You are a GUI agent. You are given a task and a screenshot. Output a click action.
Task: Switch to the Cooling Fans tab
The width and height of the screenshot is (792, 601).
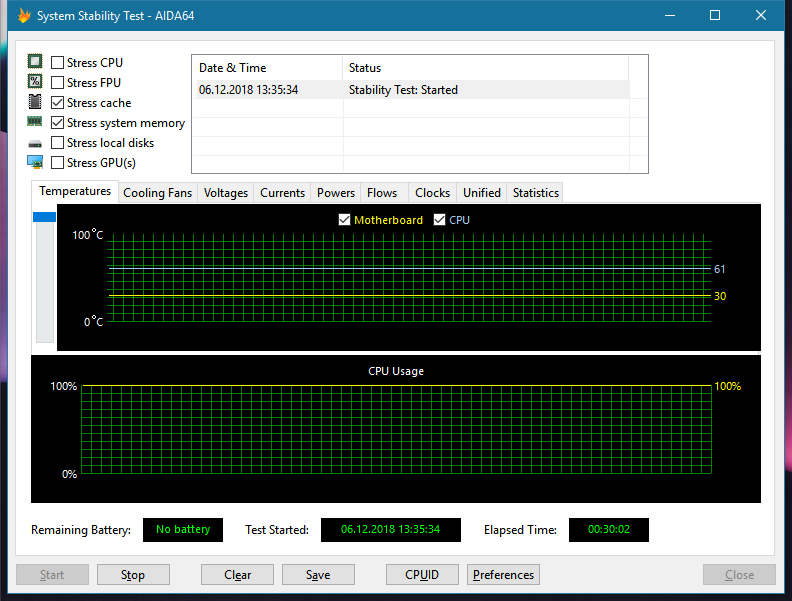[x=158, y=193]
